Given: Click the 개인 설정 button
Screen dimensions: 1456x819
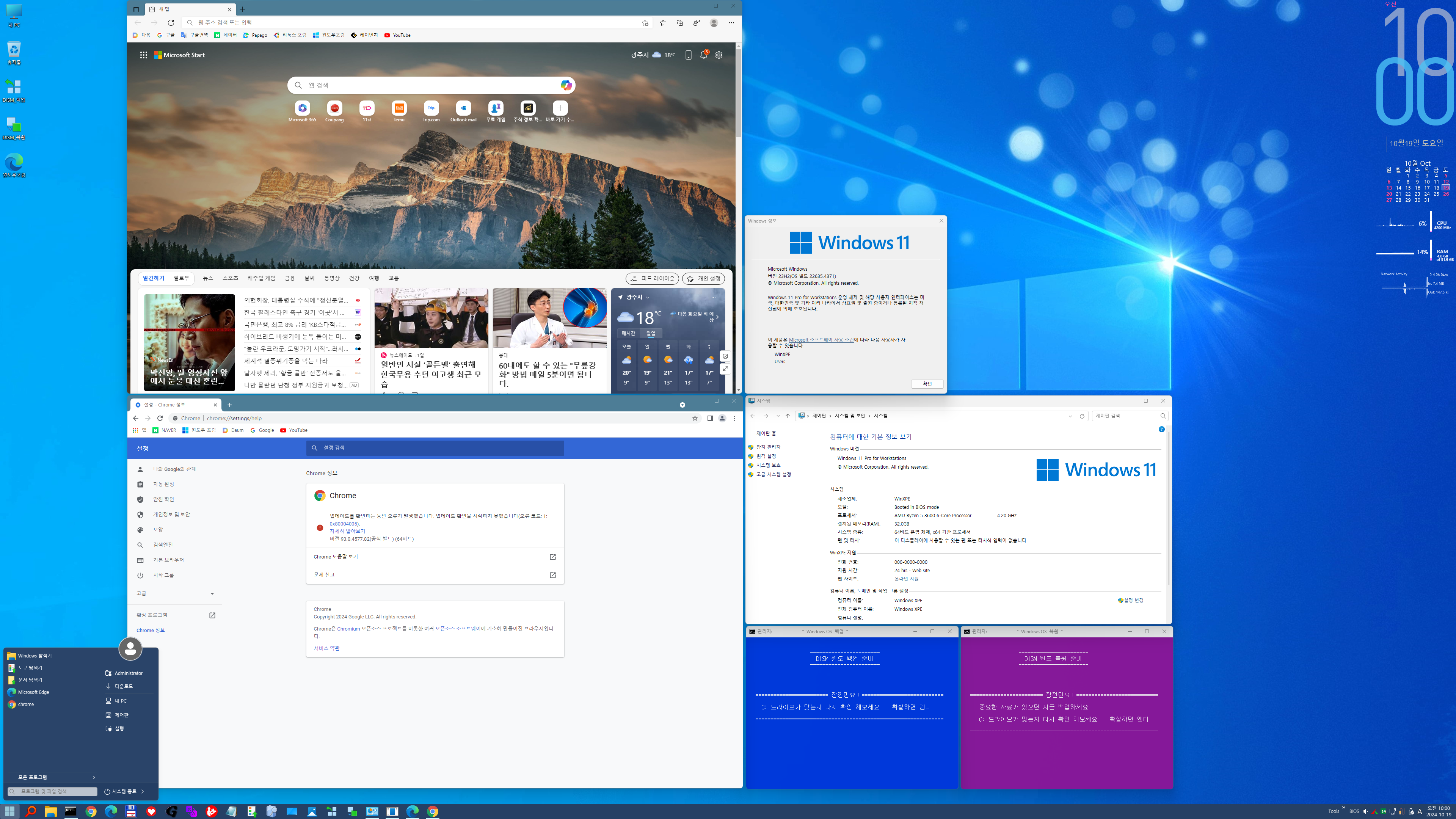Looking at the screenshot, I should click(x=703, y=279).
